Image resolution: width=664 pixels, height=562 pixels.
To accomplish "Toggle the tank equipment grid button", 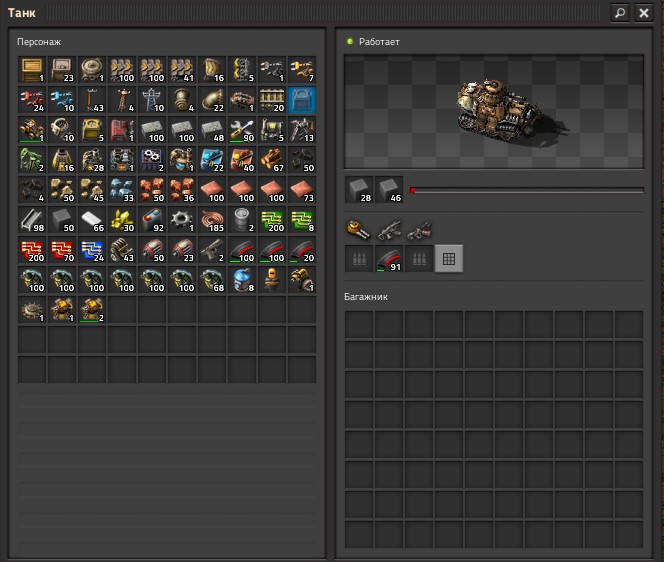I will click(449, 258).
